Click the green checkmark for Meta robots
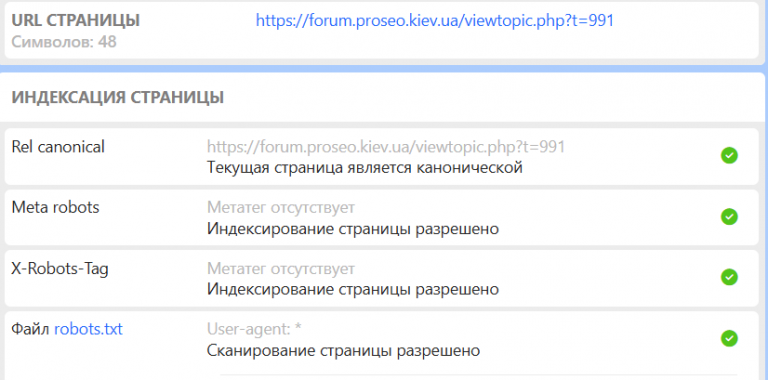The width and height of the screenshot is (768, 380). pos(729,216)
